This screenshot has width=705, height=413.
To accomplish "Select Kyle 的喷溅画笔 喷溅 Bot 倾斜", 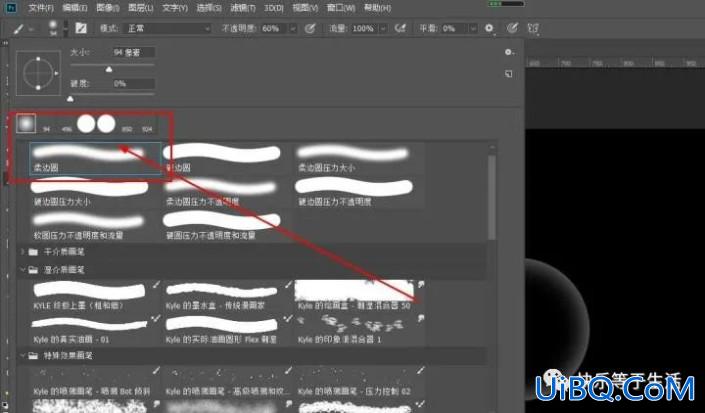I will coord(95,381).
